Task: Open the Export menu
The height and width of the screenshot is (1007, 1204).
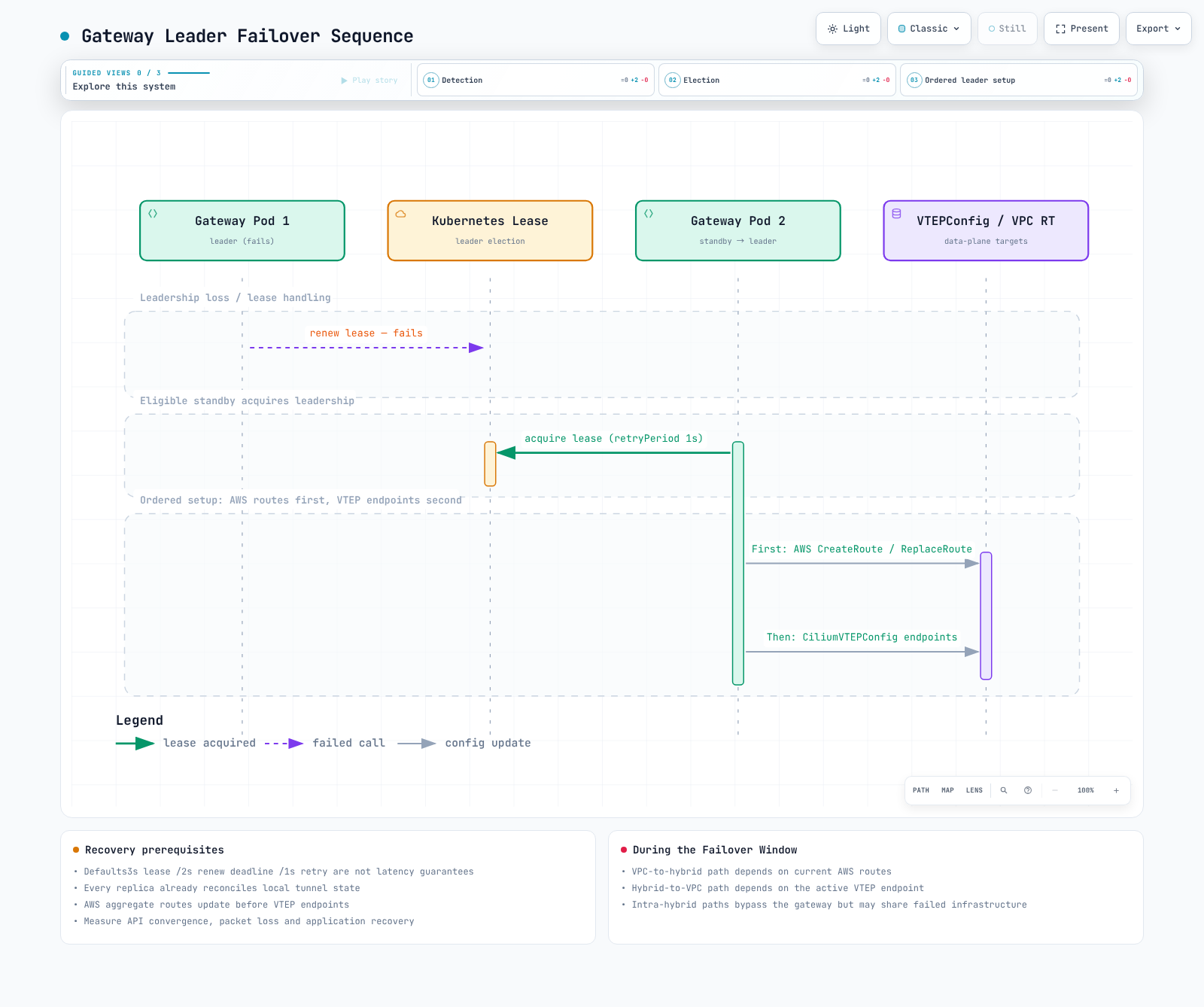Action: coord(1158,29)
